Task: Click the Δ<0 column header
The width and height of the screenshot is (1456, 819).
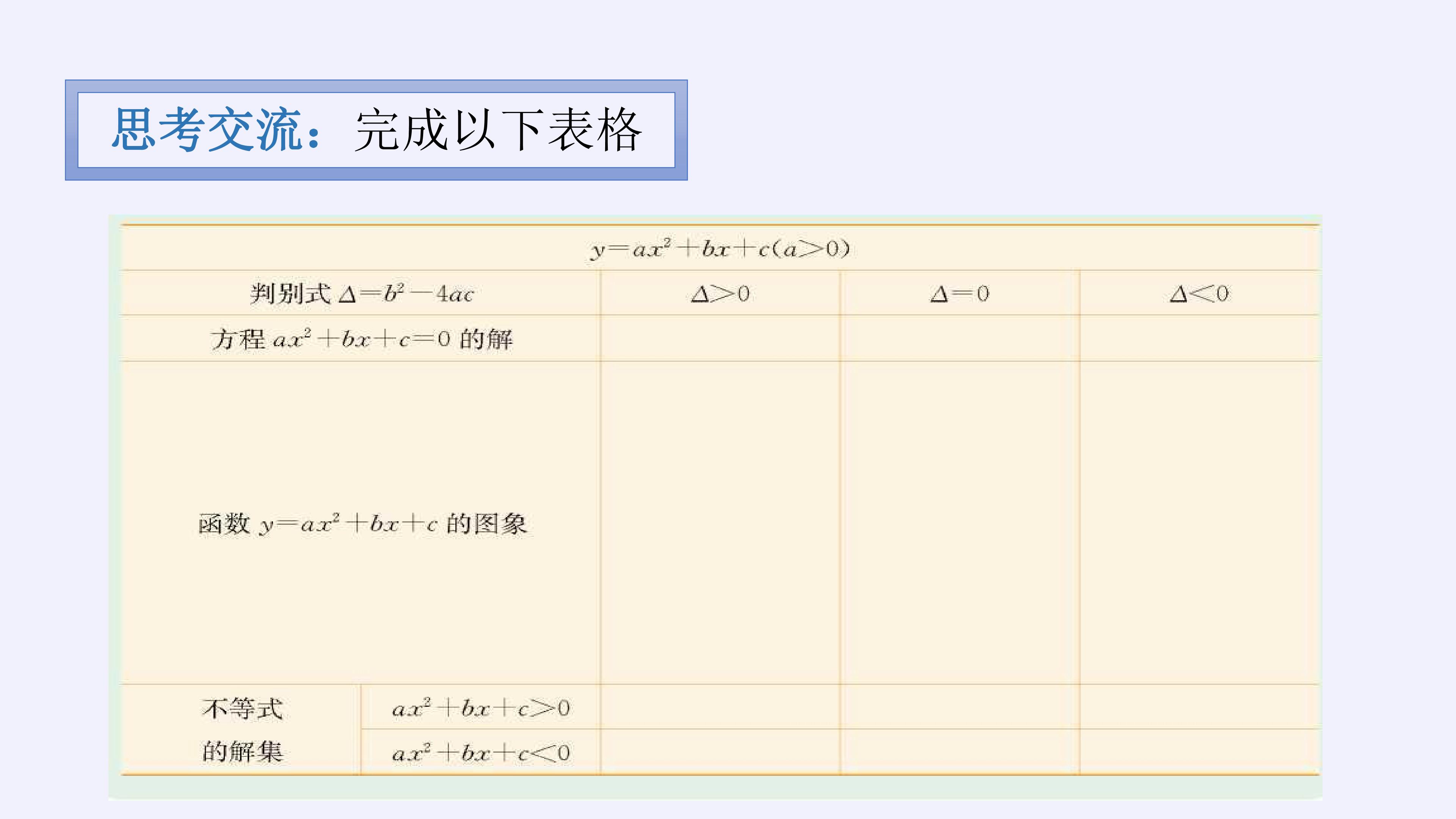Action: click(1199, 293)
